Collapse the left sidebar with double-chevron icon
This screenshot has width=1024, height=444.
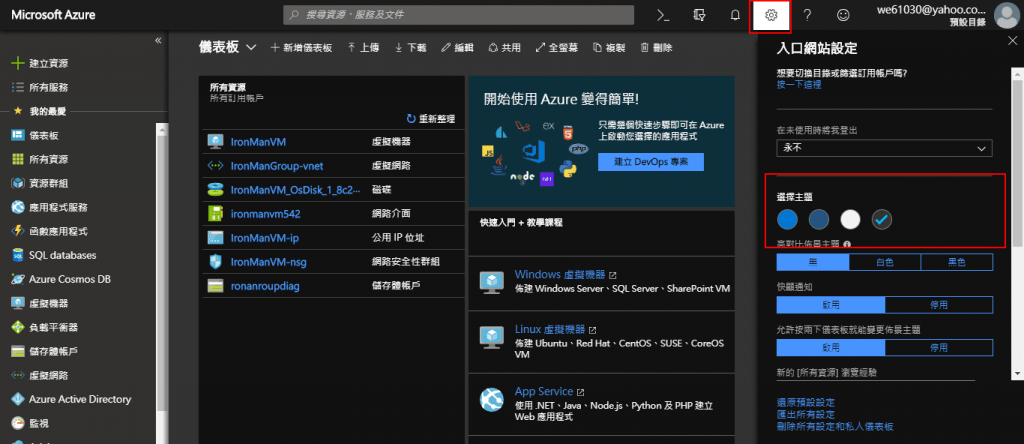157,40
